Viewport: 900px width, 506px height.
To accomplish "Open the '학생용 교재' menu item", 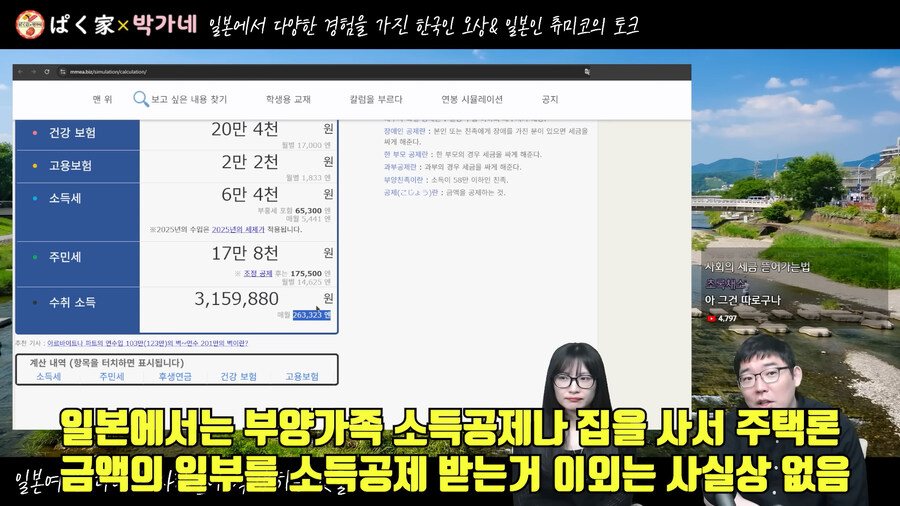I will point(288,99).
